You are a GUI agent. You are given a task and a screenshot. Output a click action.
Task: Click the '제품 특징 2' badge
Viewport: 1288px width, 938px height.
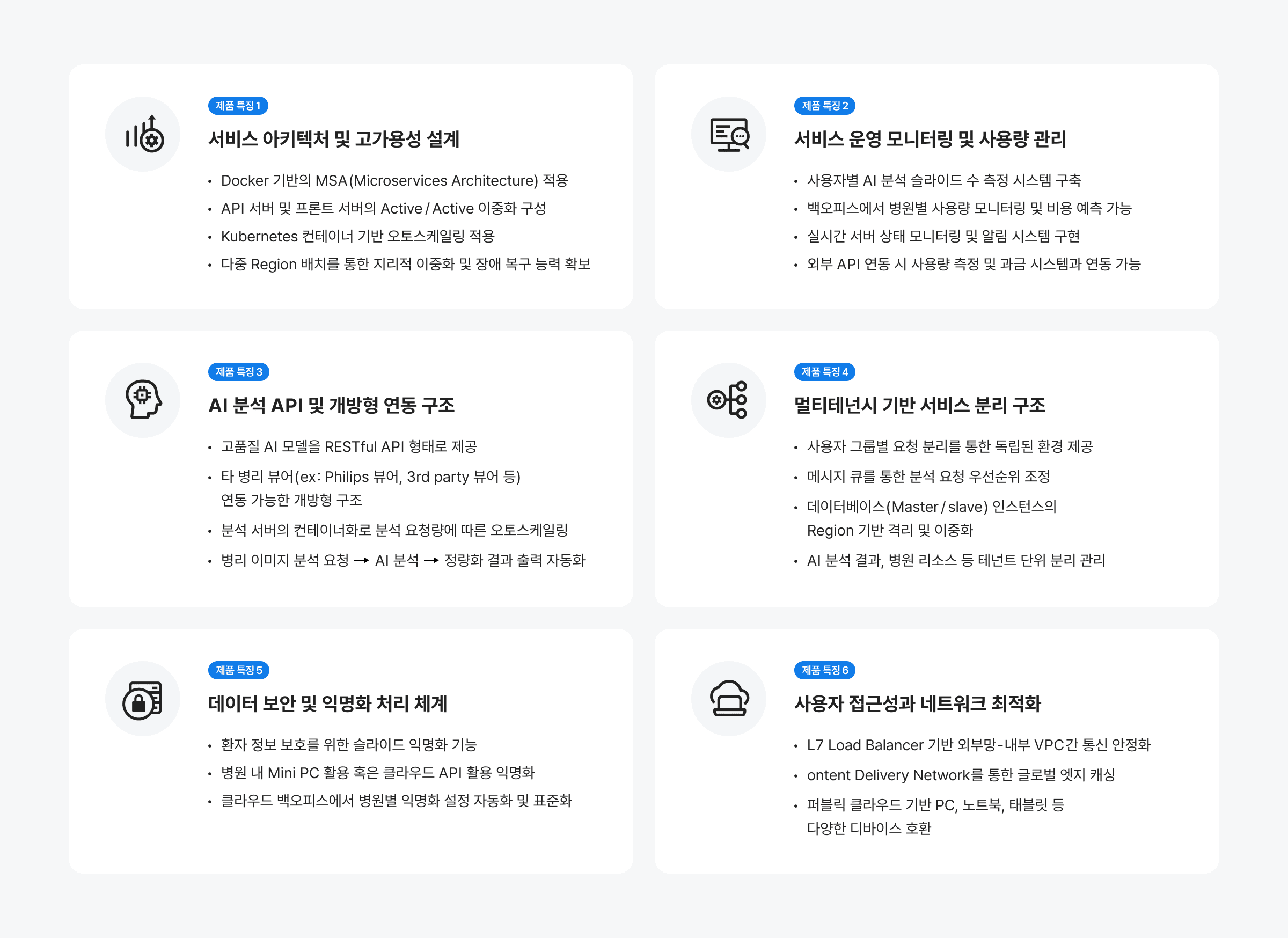[x=824, y=106]
